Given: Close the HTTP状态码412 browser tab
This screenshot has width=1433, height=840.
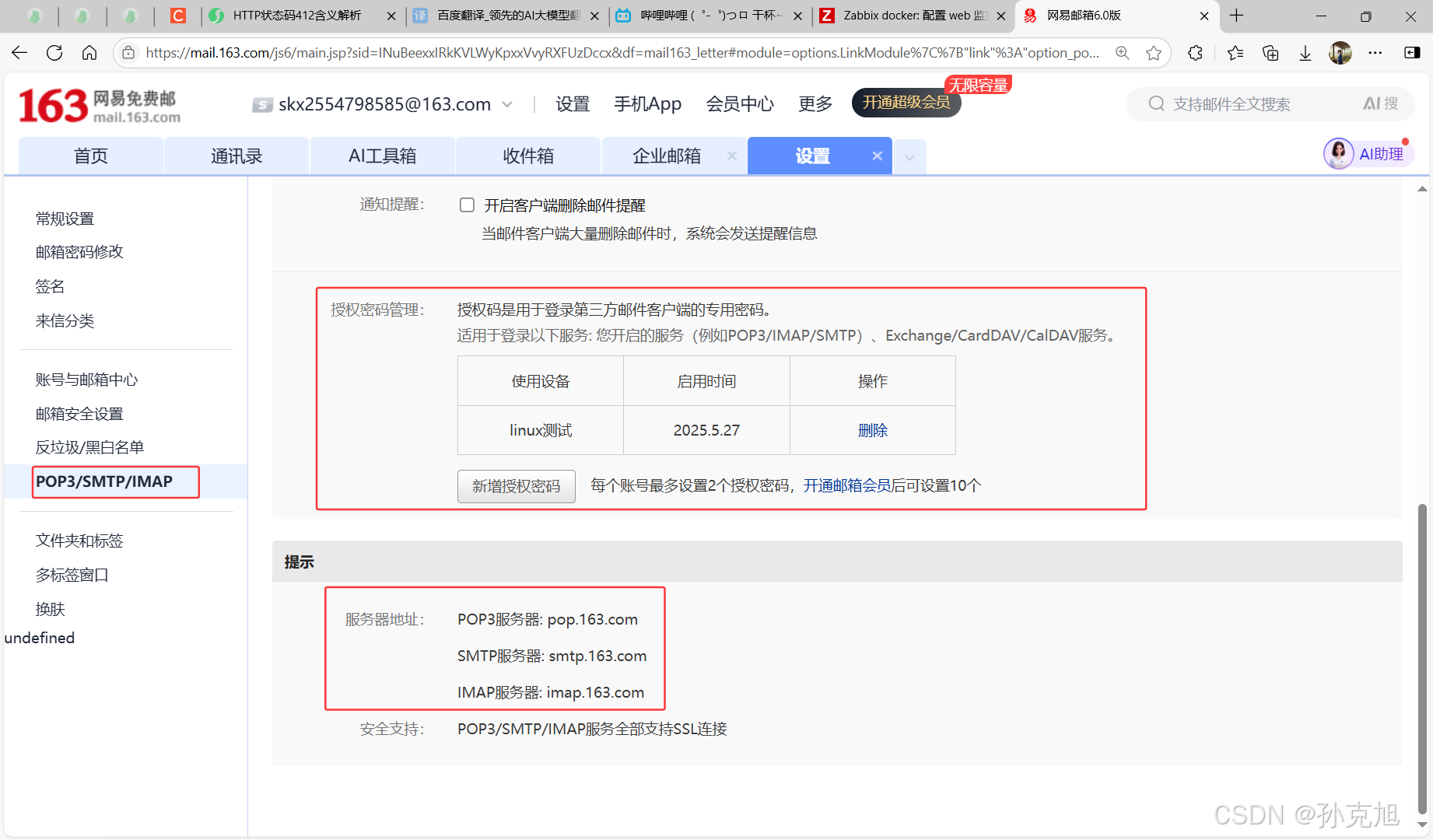Looking at the screenshot, I should pos(391,16).
